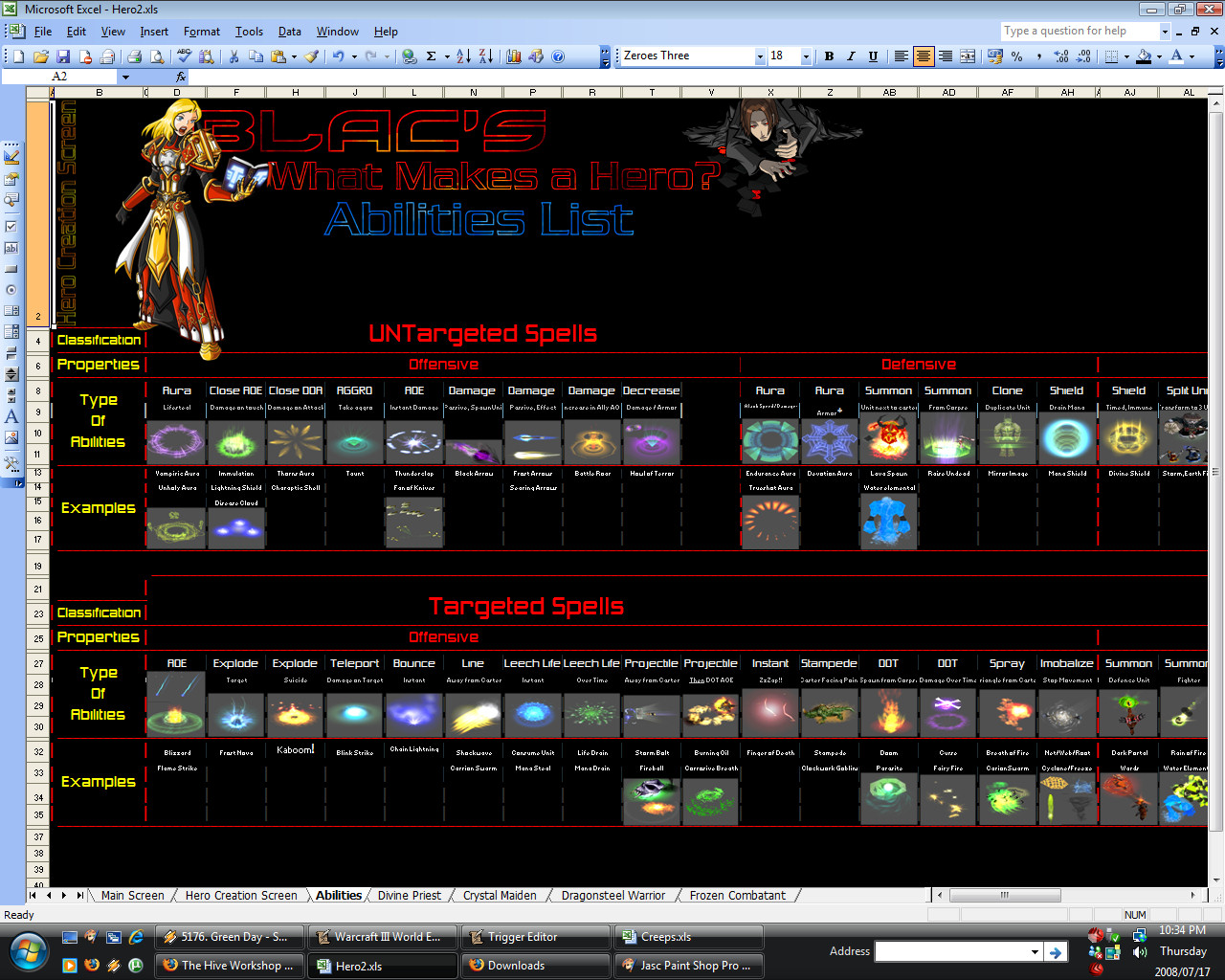Open the taskbar Address dropdown arrow
Screen dimensions: 1225x980
click(x=1035, y=952)
